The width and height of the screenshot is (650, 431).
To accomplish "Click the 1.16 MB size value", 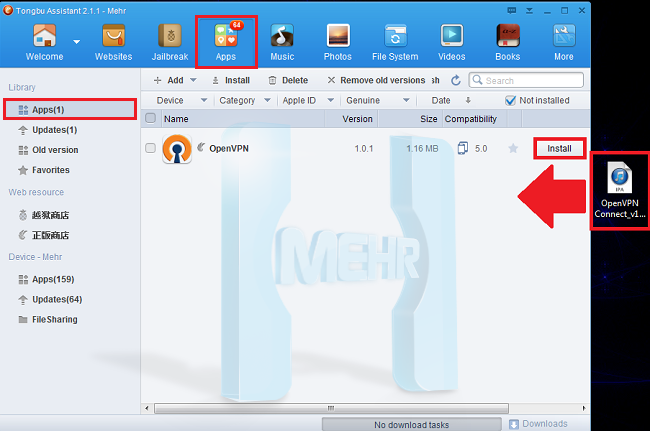I will [422, 148].
